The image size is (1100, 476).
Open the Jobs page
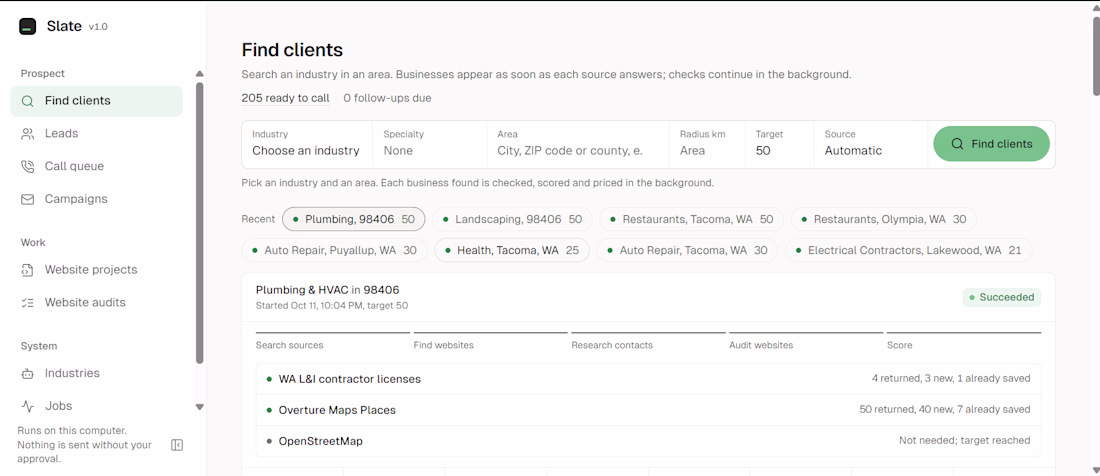96,406
